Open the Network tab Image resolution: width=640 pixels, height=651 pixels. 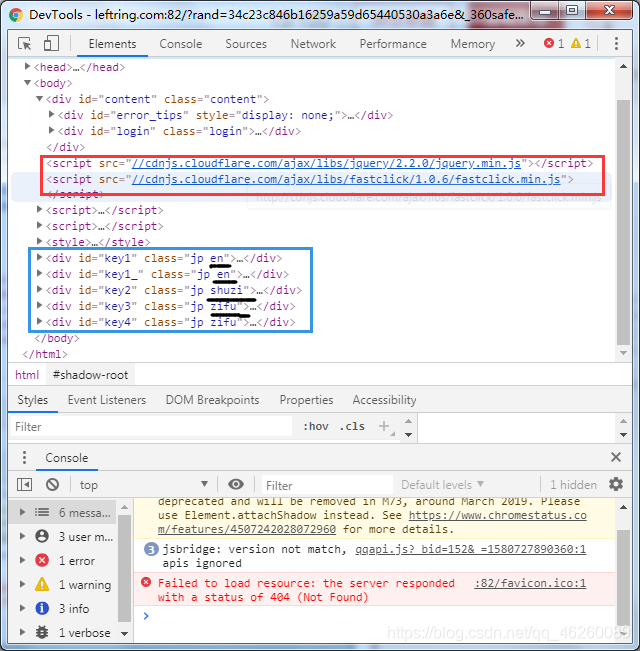[313, 44]
